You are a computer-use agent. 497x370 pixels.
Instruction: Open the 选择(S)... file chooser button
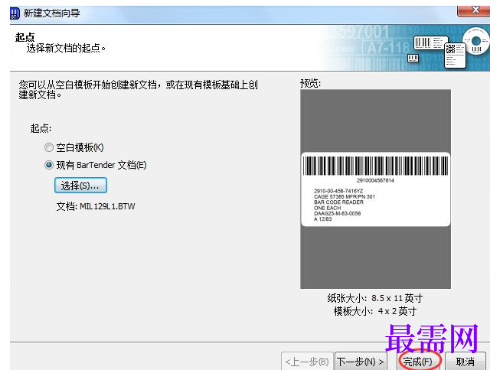tap(80, 185)
